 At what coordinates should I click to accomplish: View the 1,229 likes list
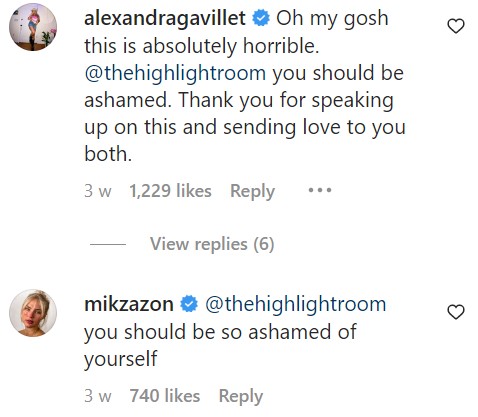170,191
